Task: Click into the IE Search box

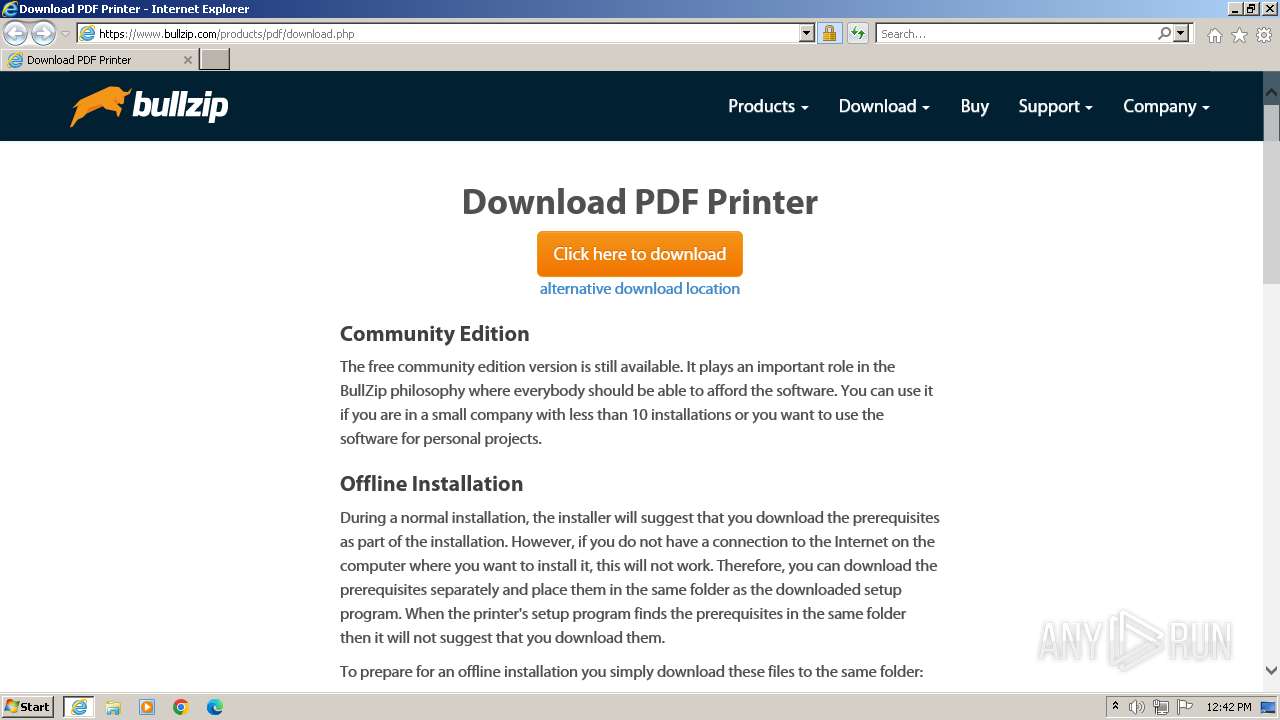Action: (x=1015, y=33)
